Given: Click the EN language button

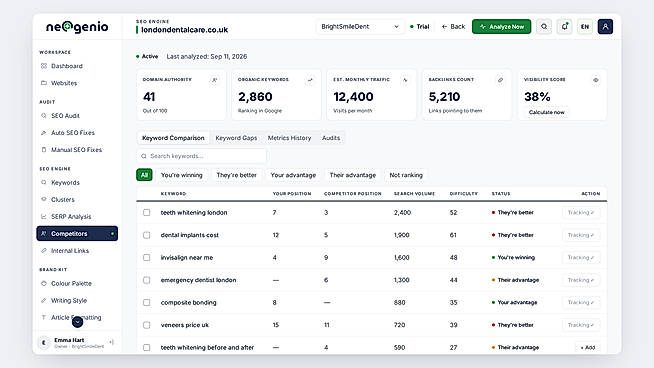Looking at the screenshot, I should tap(585, 27).
